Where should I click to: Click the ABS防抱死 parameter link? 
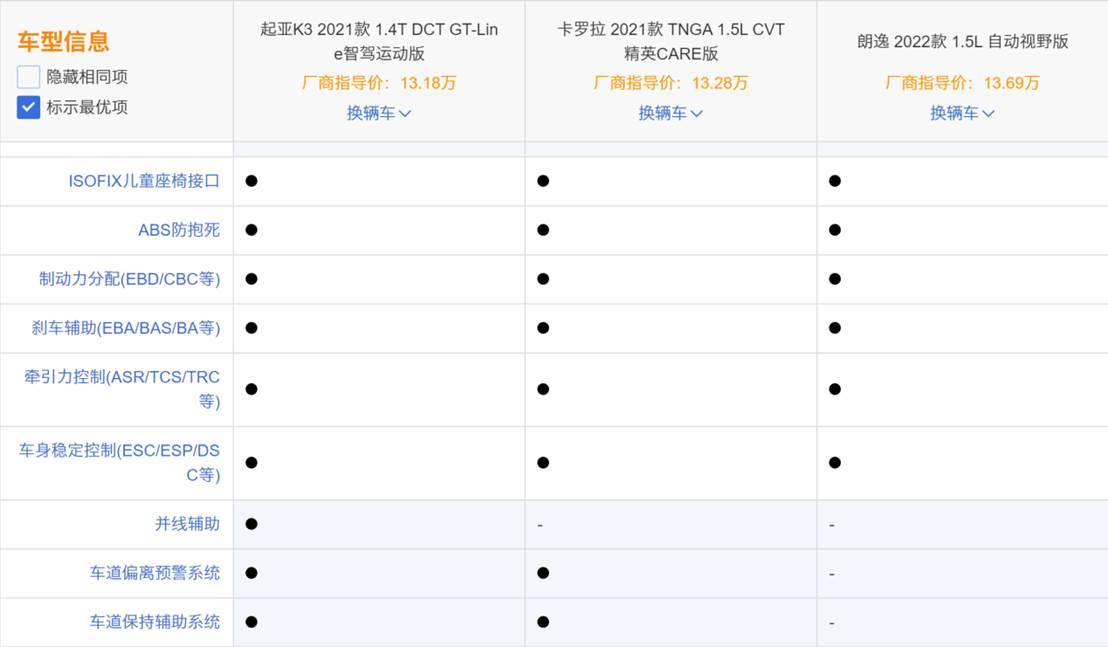(x=179, y=230)
